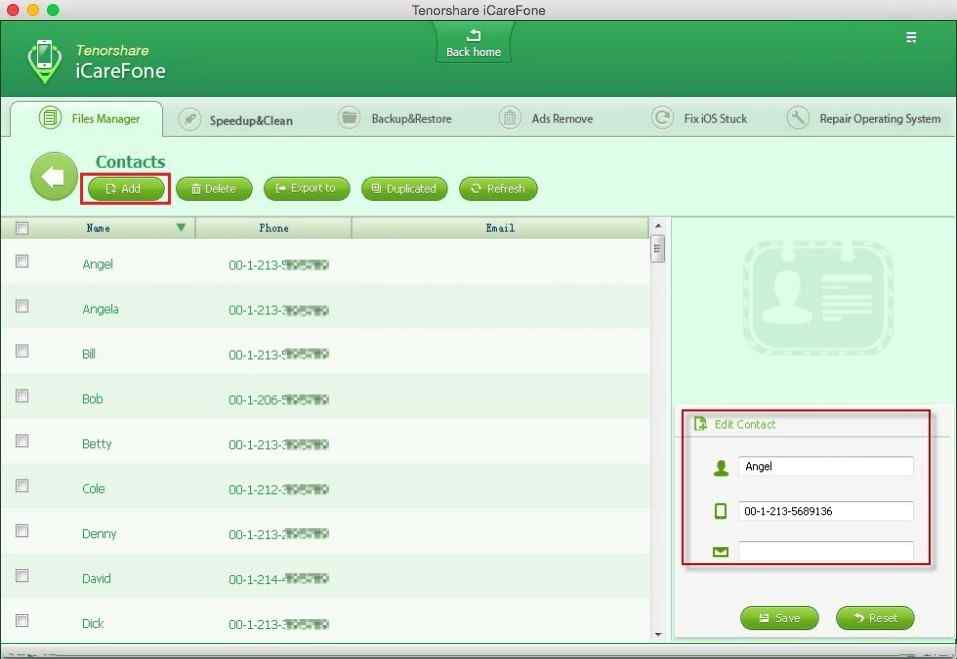Click the green back arrow button
957x659 pixels.
54,176
